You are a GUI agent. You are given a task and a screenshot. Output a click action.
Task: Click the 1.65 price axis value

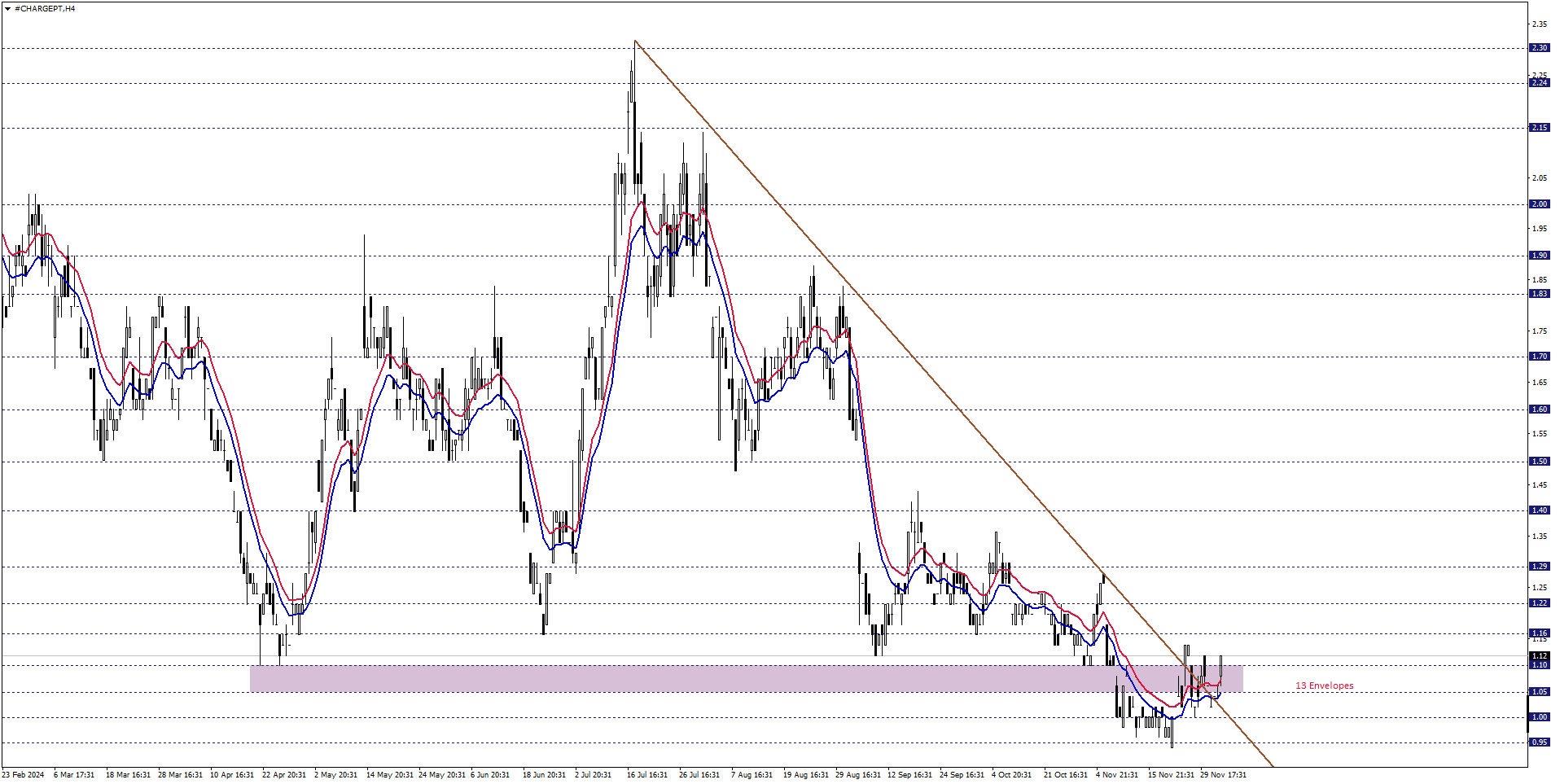(1539, 383)
